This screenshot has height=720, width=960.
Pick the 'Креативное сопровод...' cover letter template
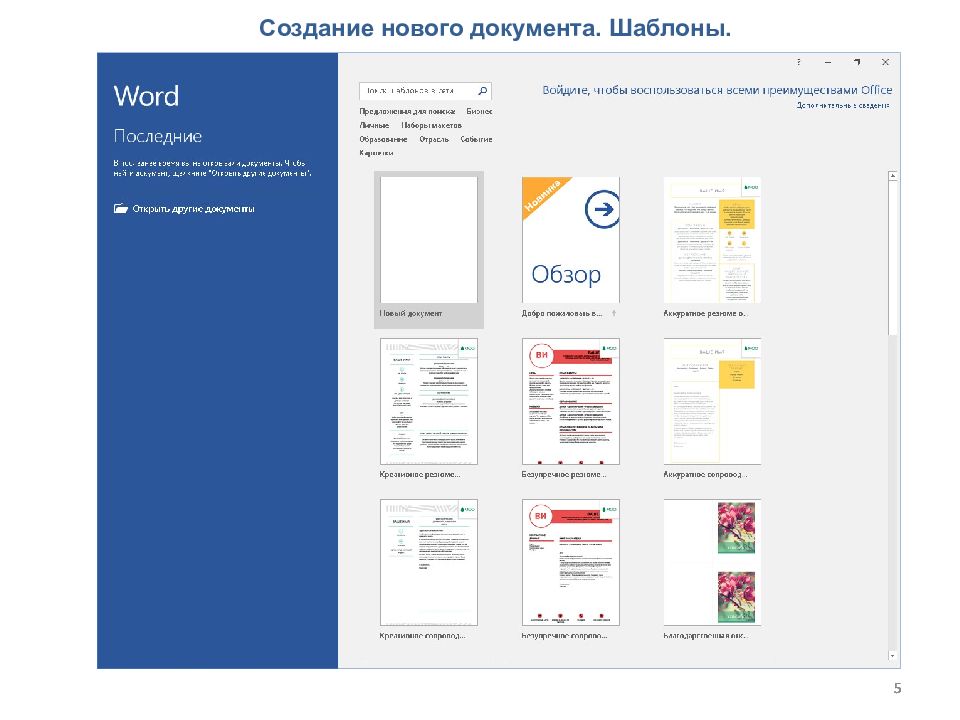pos(429,562)
